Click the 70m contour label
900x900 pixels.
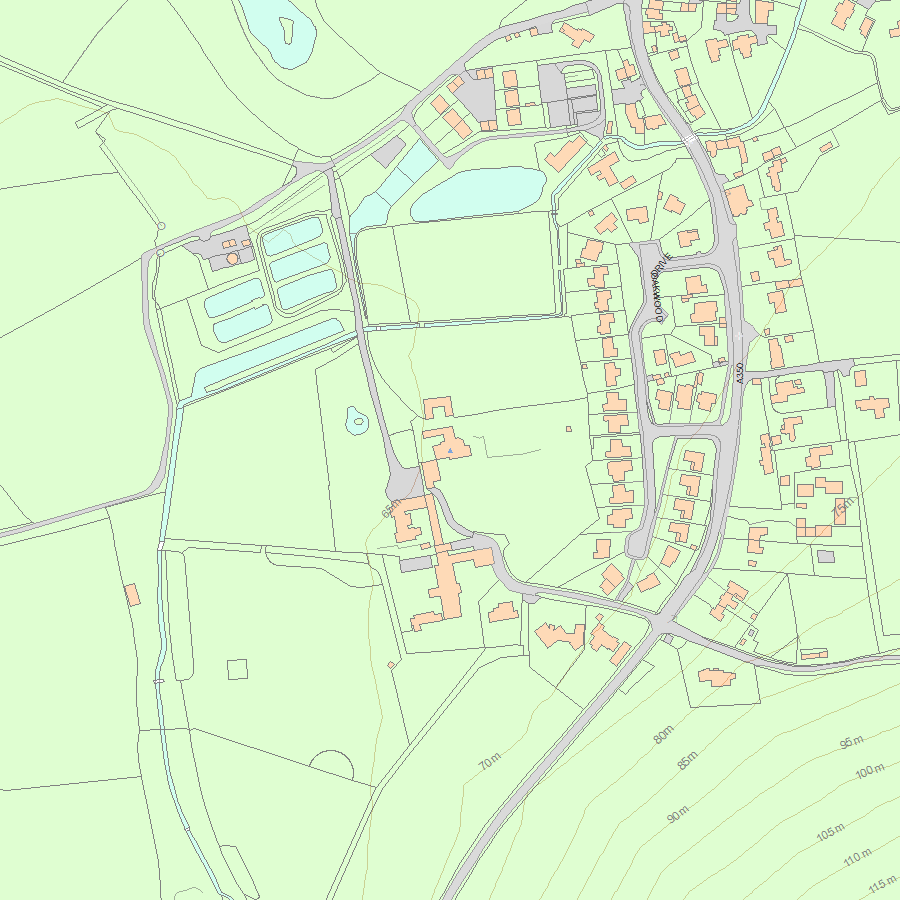pos(490,761)
